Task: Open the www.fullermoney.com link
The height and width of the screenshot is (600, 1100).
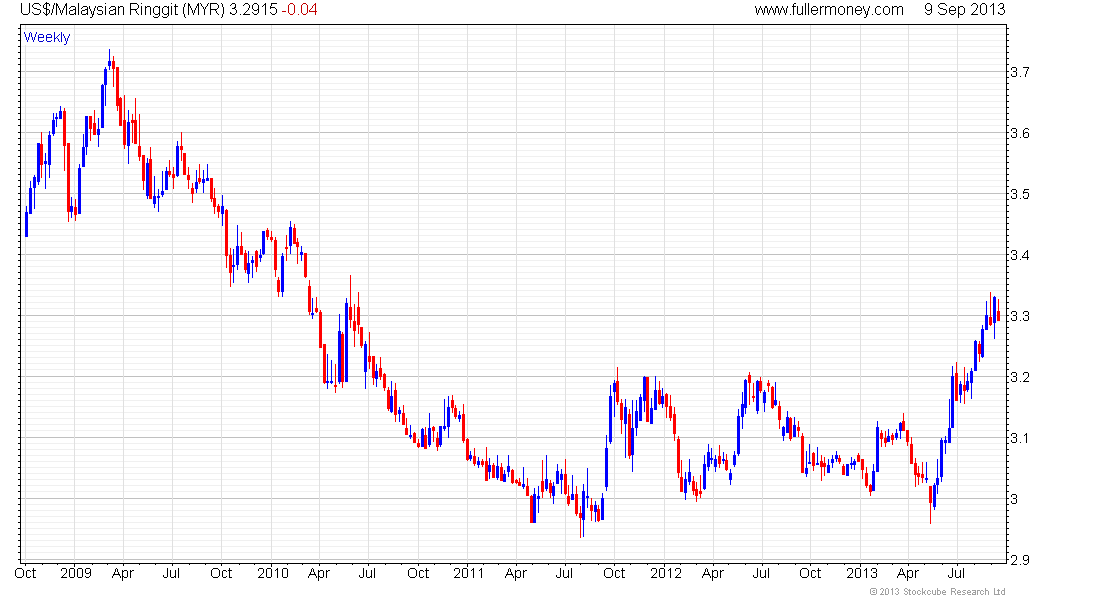Action: (829, 10)
